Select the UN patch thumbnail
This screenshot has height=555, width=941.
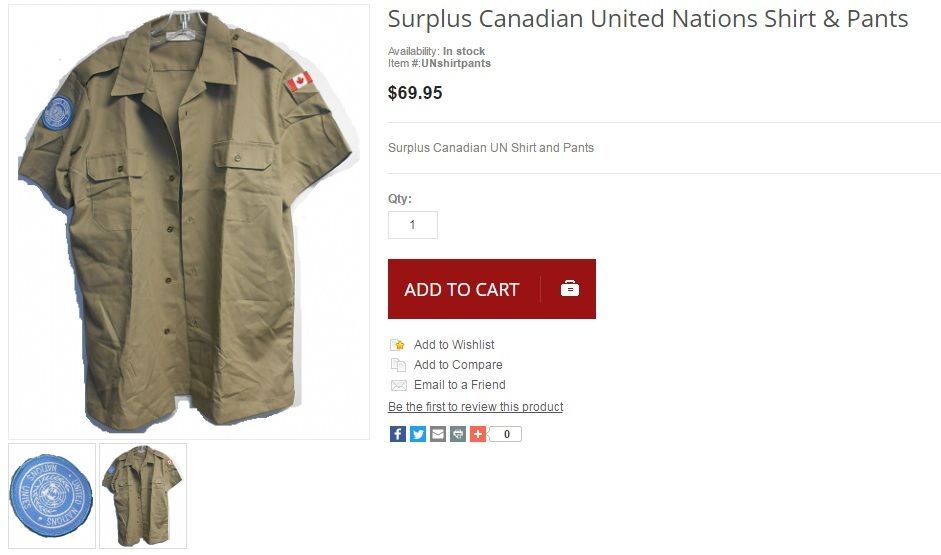coord(52,496)
